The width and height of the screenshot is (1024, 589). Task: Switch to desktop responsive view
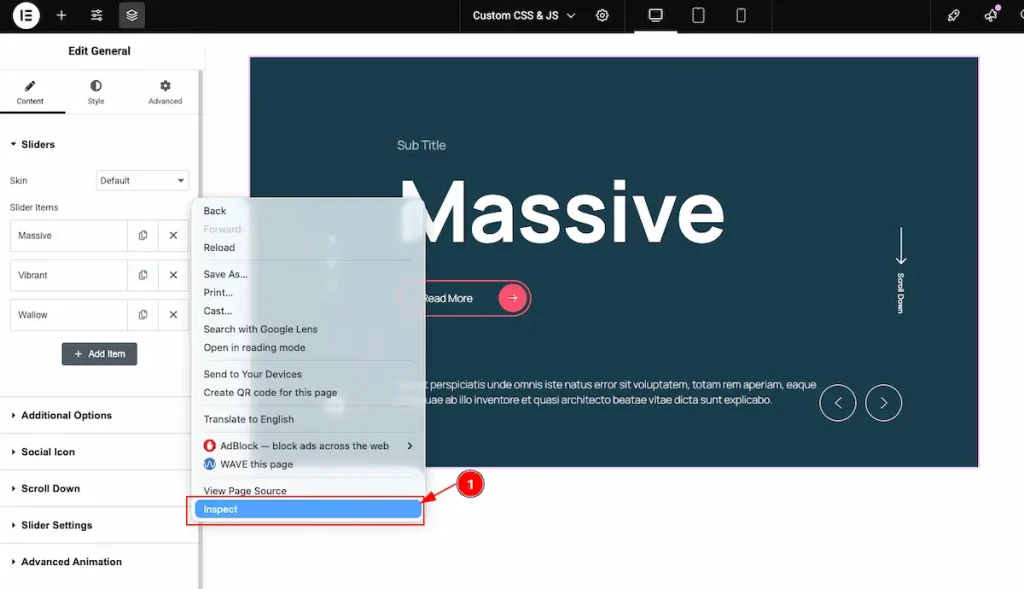pos(656,16)
